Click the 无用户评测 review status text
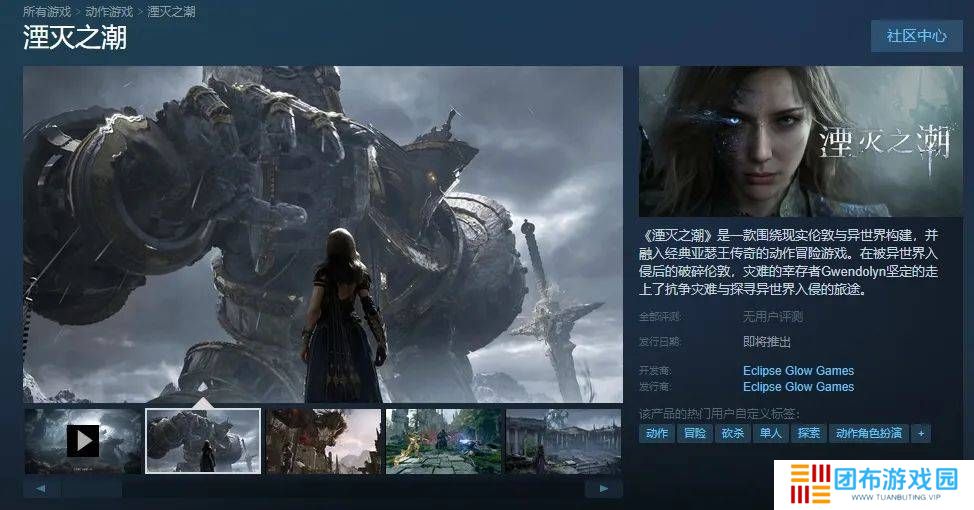974x510 pixels. tap(773, 317)
